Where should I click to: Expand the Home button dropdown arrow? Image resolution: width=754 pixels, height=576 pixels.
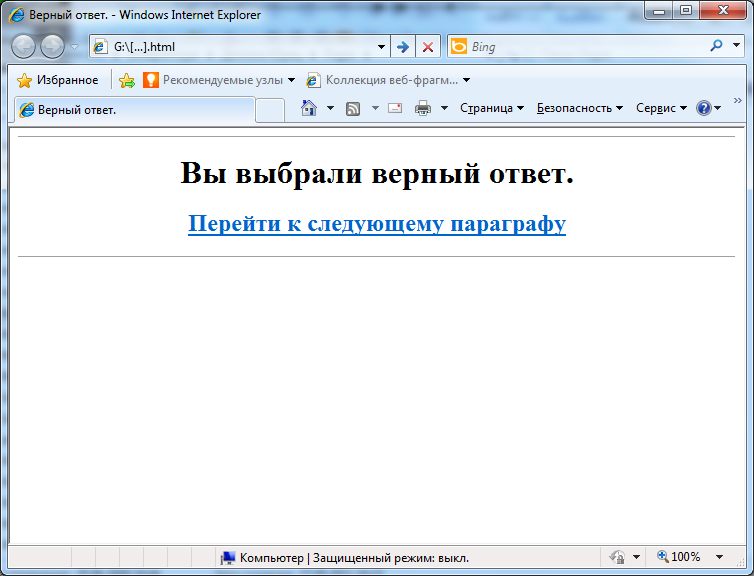[330, 108]
